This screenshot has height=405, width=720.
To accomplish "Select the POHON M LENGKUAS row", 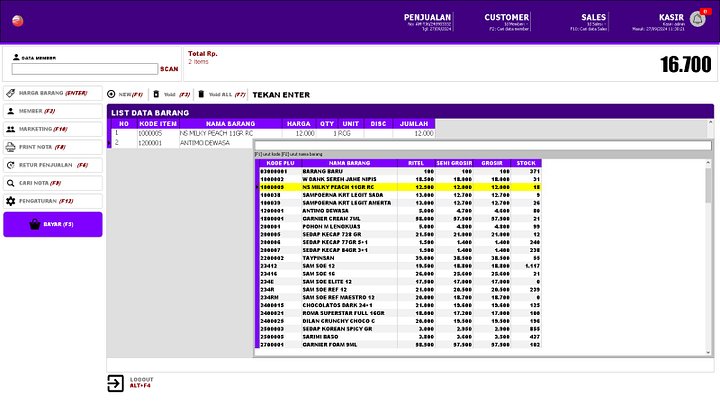I will [399, 226].
